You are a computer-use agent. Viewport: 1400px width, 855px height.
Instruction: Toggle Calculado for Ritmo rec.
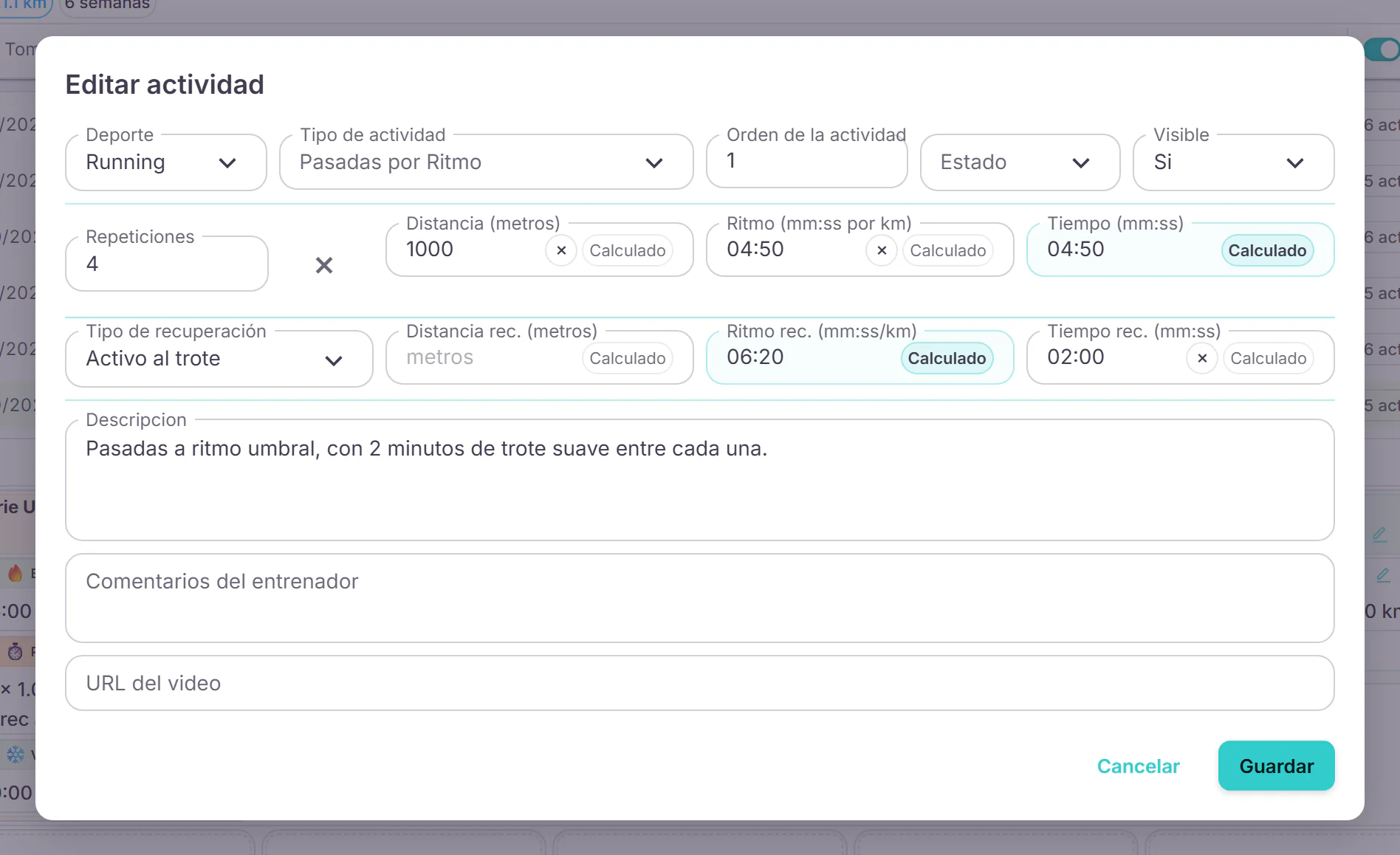point(947,358)
